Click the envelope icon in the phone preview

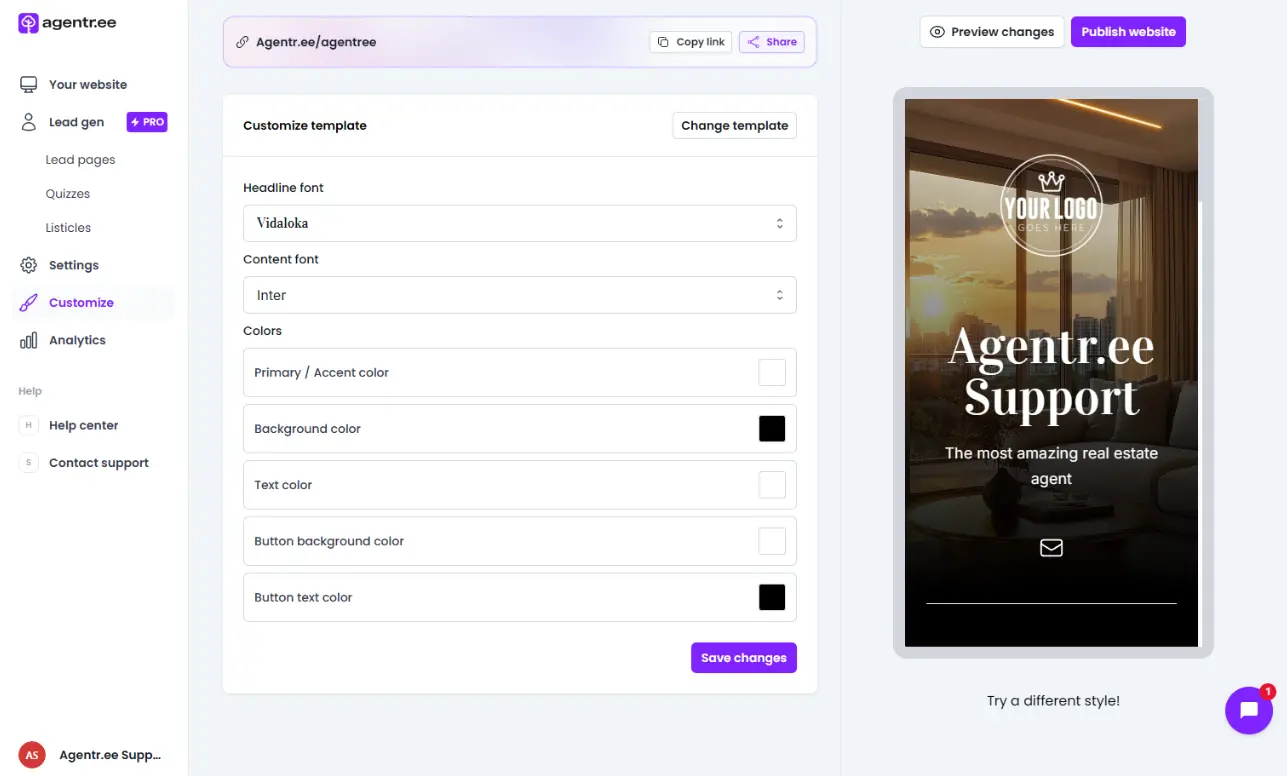coord(1051,547)
